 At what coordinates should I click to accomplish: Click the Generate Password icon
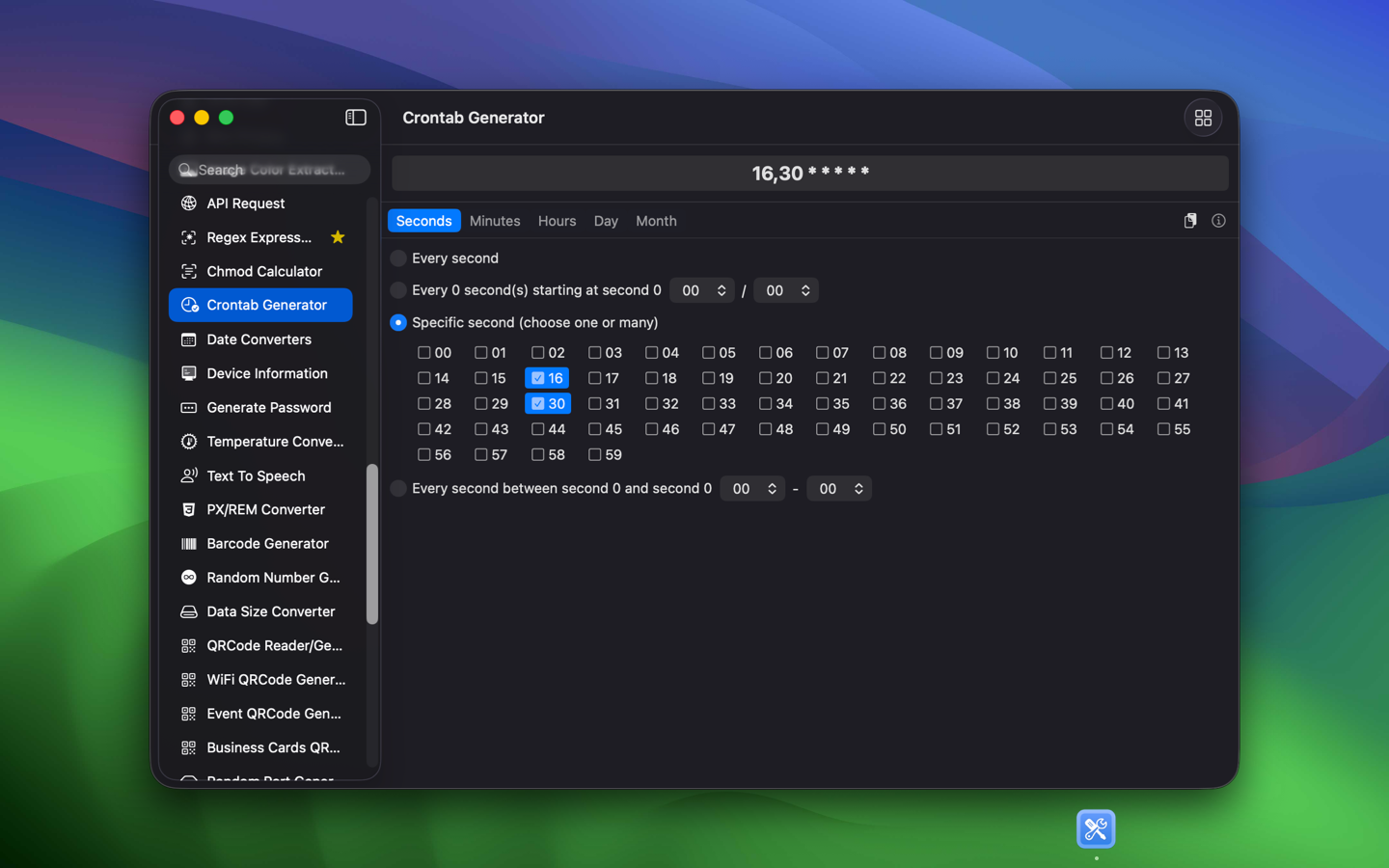coord(189,407)
